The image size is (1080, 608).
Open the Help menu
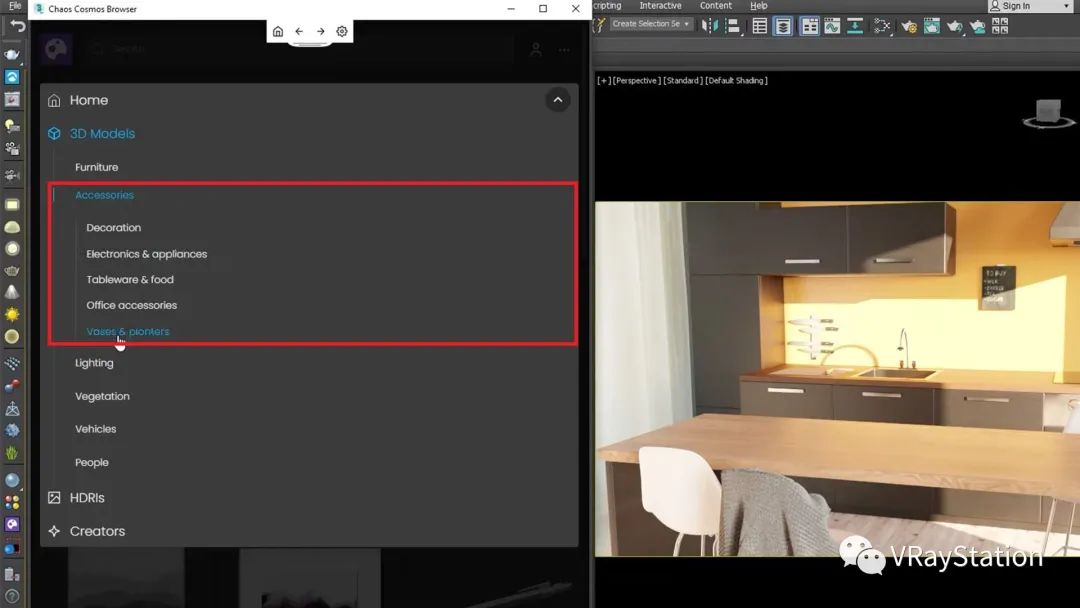pos(758,6)
